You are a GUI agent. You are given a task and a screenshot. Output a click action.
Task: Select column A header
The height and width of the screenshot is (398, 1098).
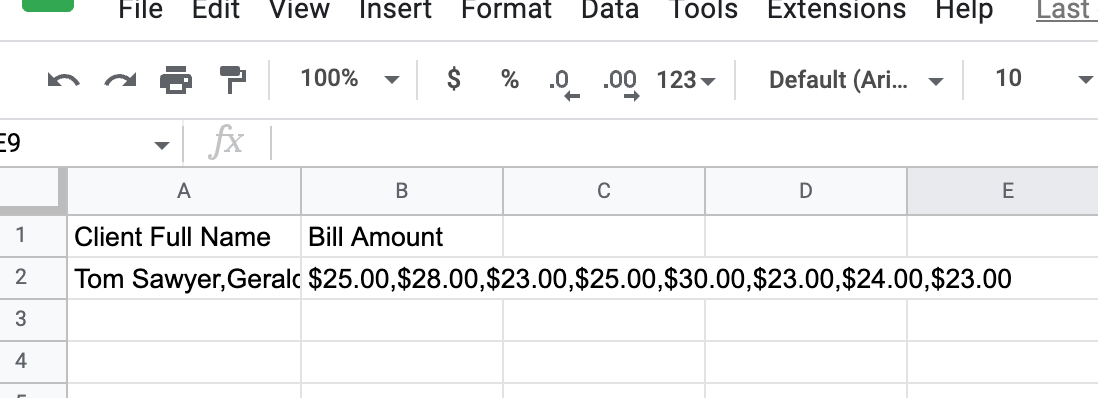pyautogui.click(x=184, y=191)
